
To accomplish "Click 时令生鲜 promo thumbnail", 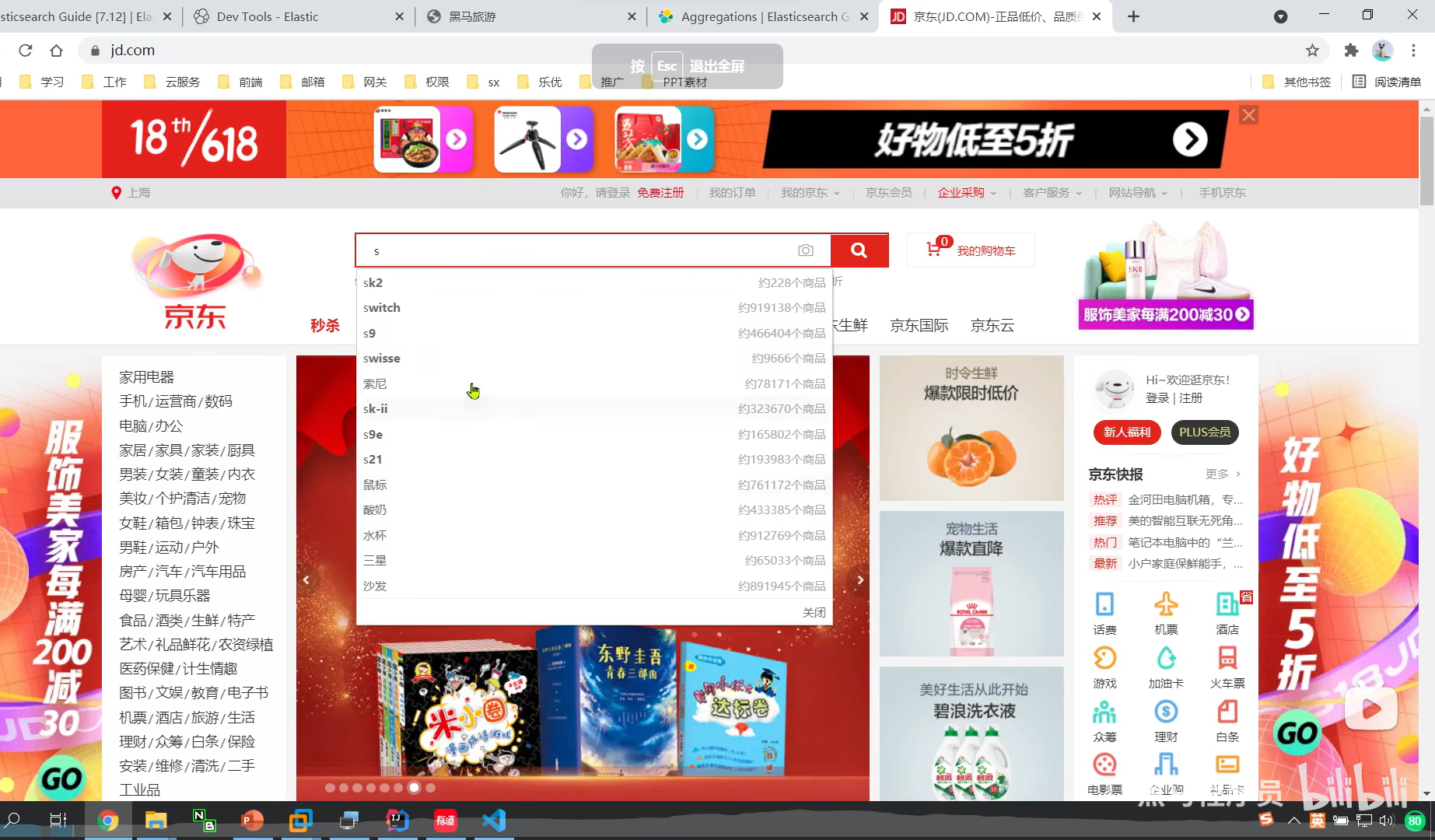I will (971, 428).
